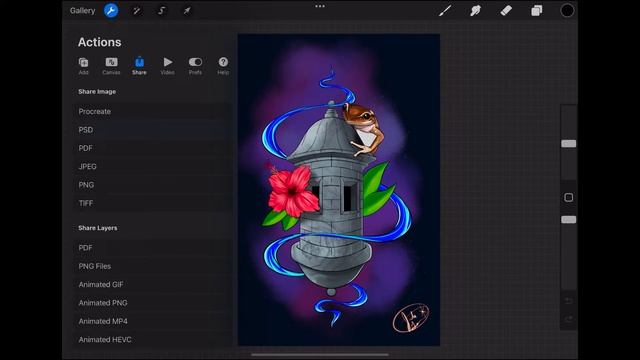This screenshot has height=360, width=640.
Task: Select the Paint brush tool
Action: 444,11
